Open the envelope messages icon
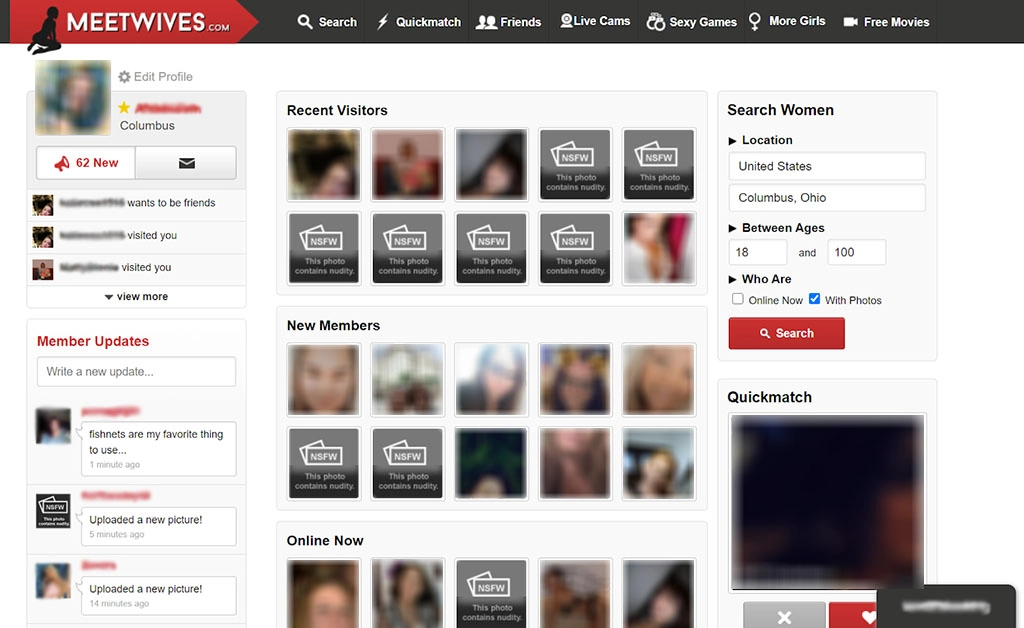 186,163
